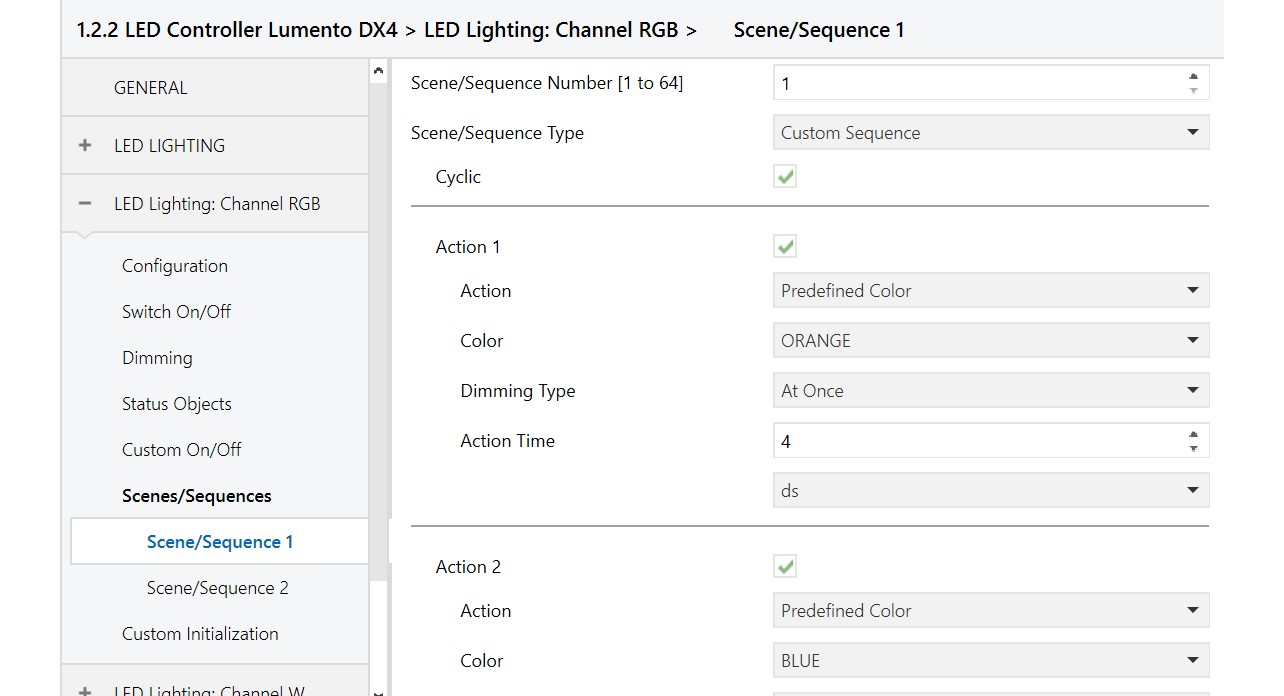Screen dimensions: 1284x696
Task: Change the Action Time unit dropdown (ds)
Action: [x=990, y=491]
